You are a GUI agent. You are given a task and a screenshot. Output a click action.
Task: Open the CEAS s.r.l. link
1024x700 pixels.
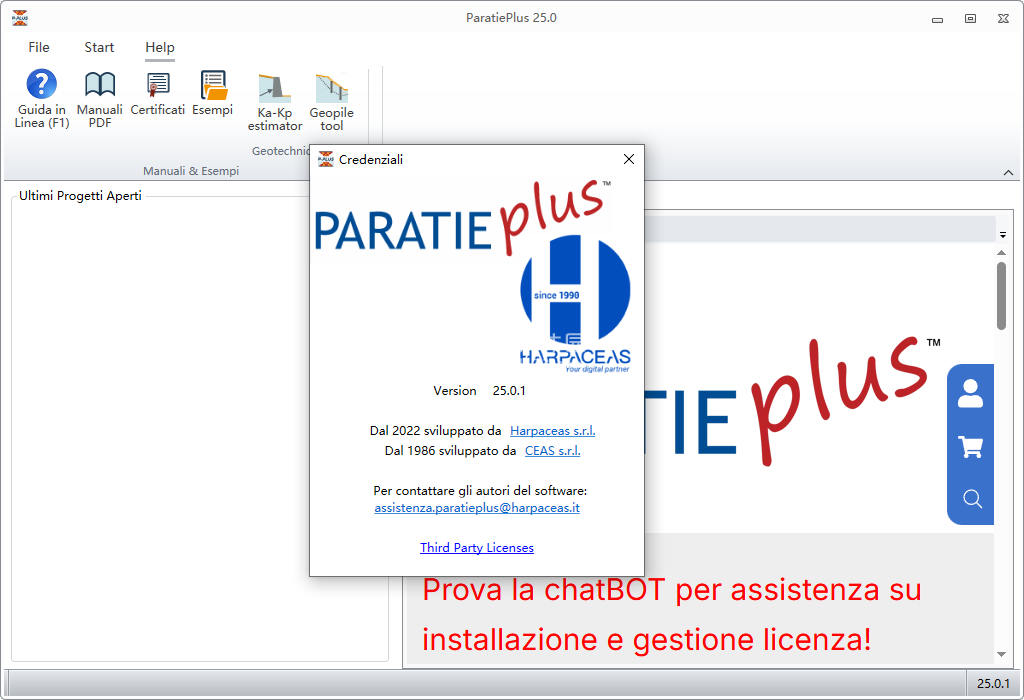[x=552, y=451]
